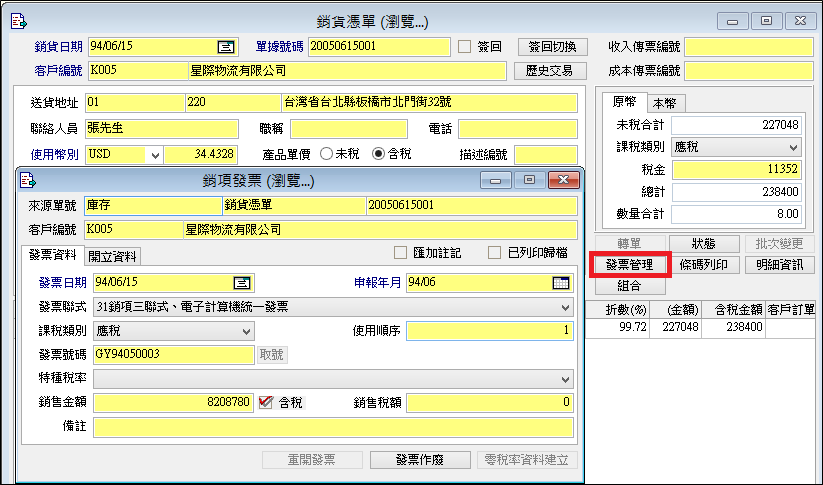Open the calendar picker for 銷貨日期
The width and height of the screenshot is (823, 485).
click(226, 46)
